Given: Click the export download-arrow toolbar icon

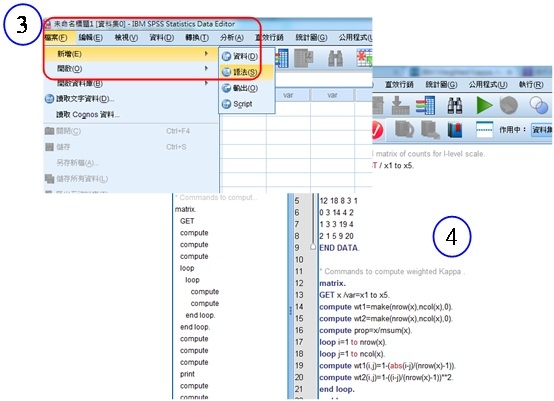Looking at the screenshot, I should [x=400, y=105].
